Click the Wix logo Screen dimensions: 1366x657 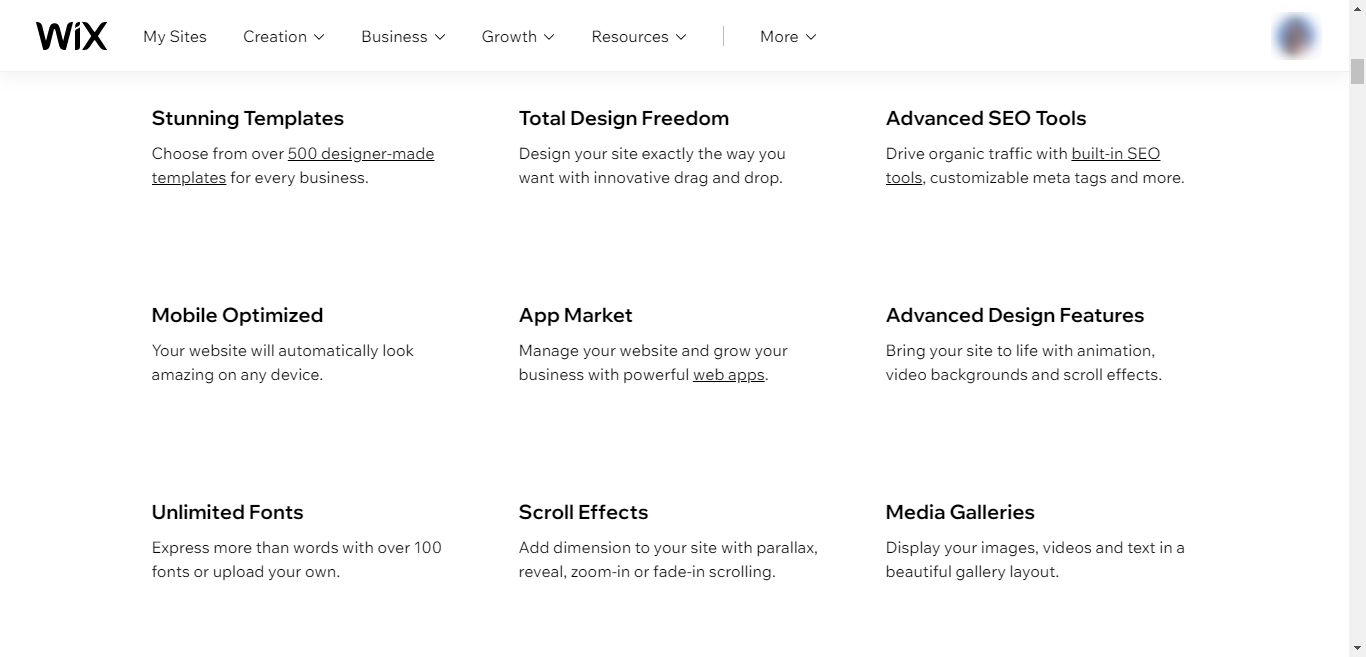point(71,36)
